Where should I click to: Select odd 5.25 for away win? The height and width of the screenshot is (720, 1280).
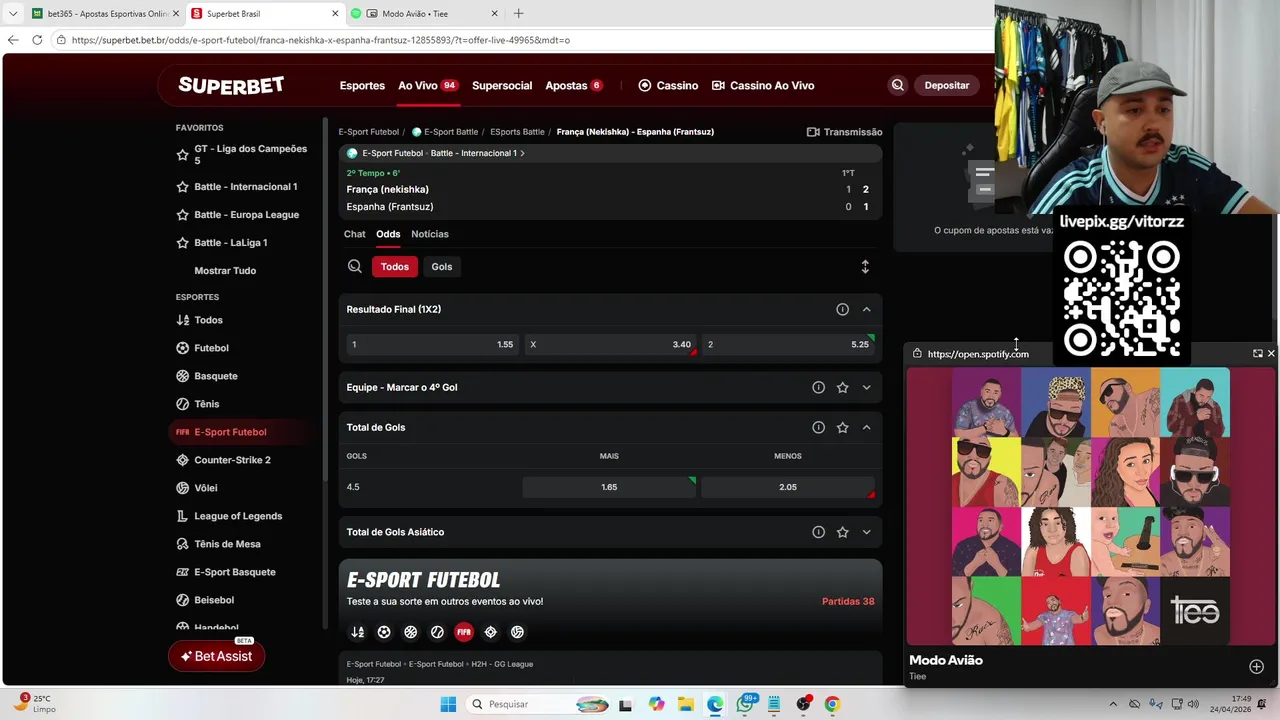(x=788, y=344)
